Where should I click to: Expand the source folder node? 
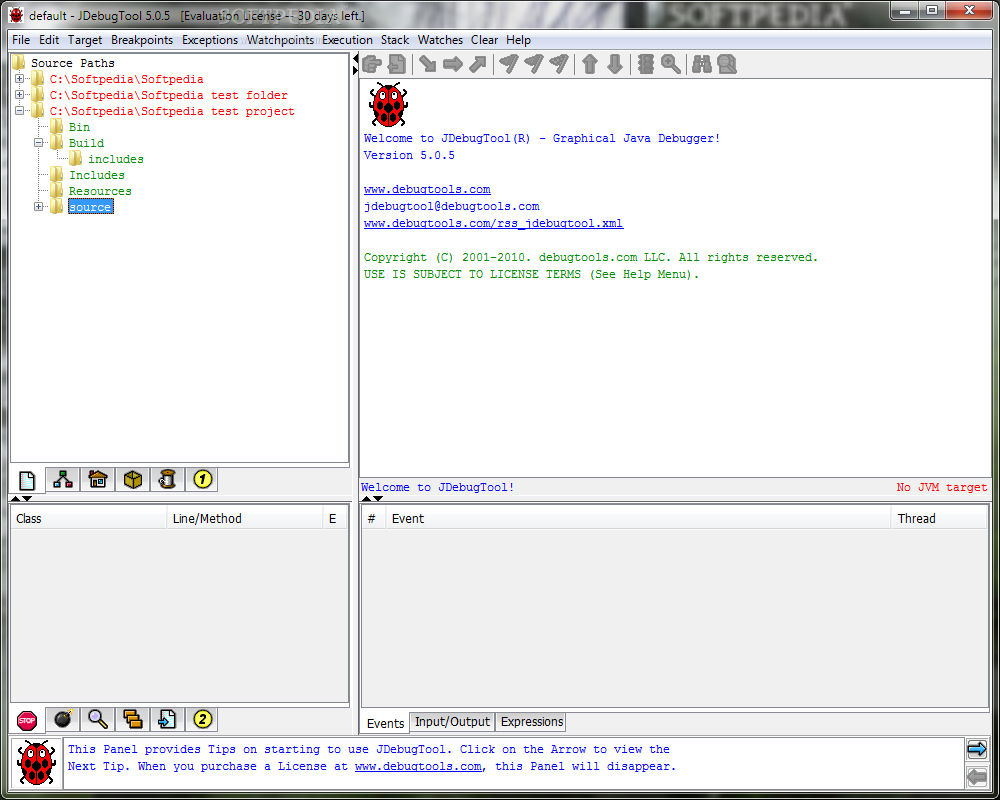[39, 207]
